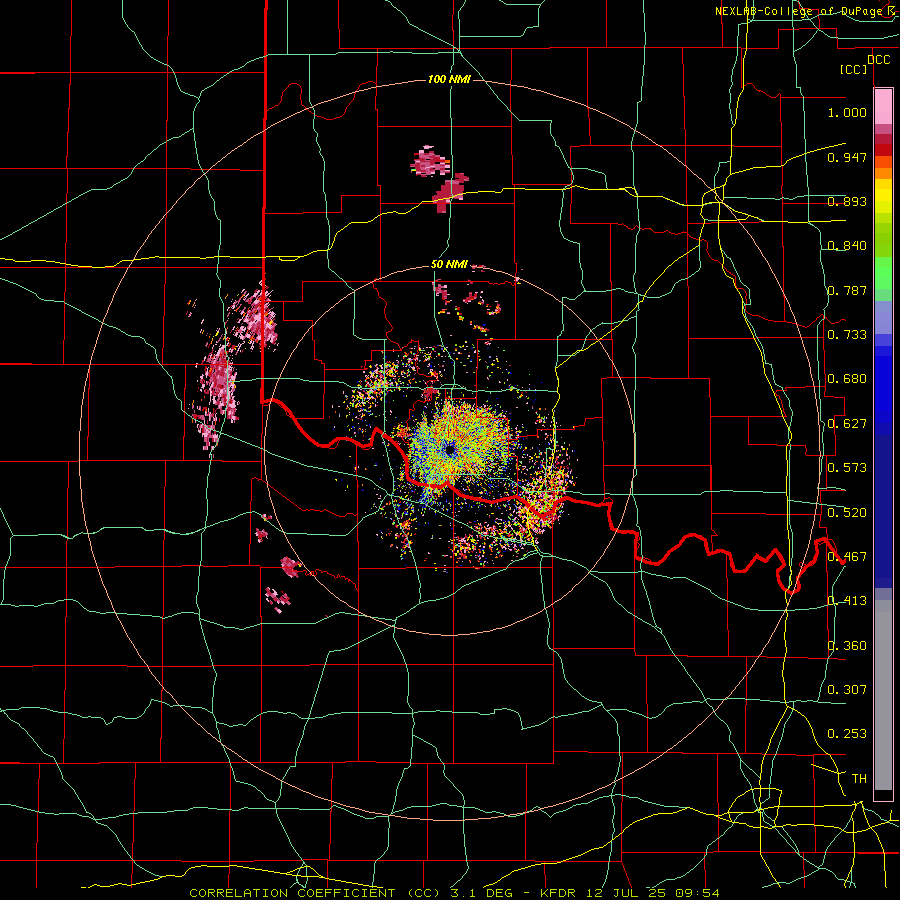Click the 0.733 scale value
The width and height of the screenshot is (900, 900).
pyautogui.click(x=847, y=335)
